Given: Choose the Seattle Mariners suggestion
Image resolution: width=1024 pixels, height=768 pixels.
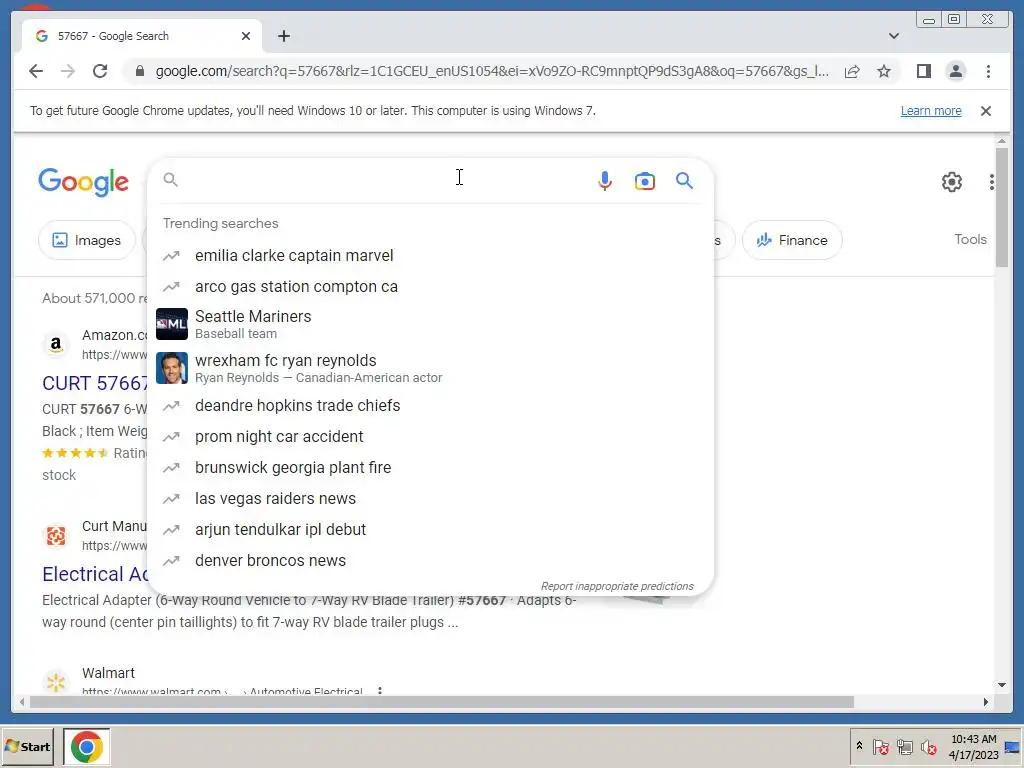Looking at the screenshot, I should 430,325.
